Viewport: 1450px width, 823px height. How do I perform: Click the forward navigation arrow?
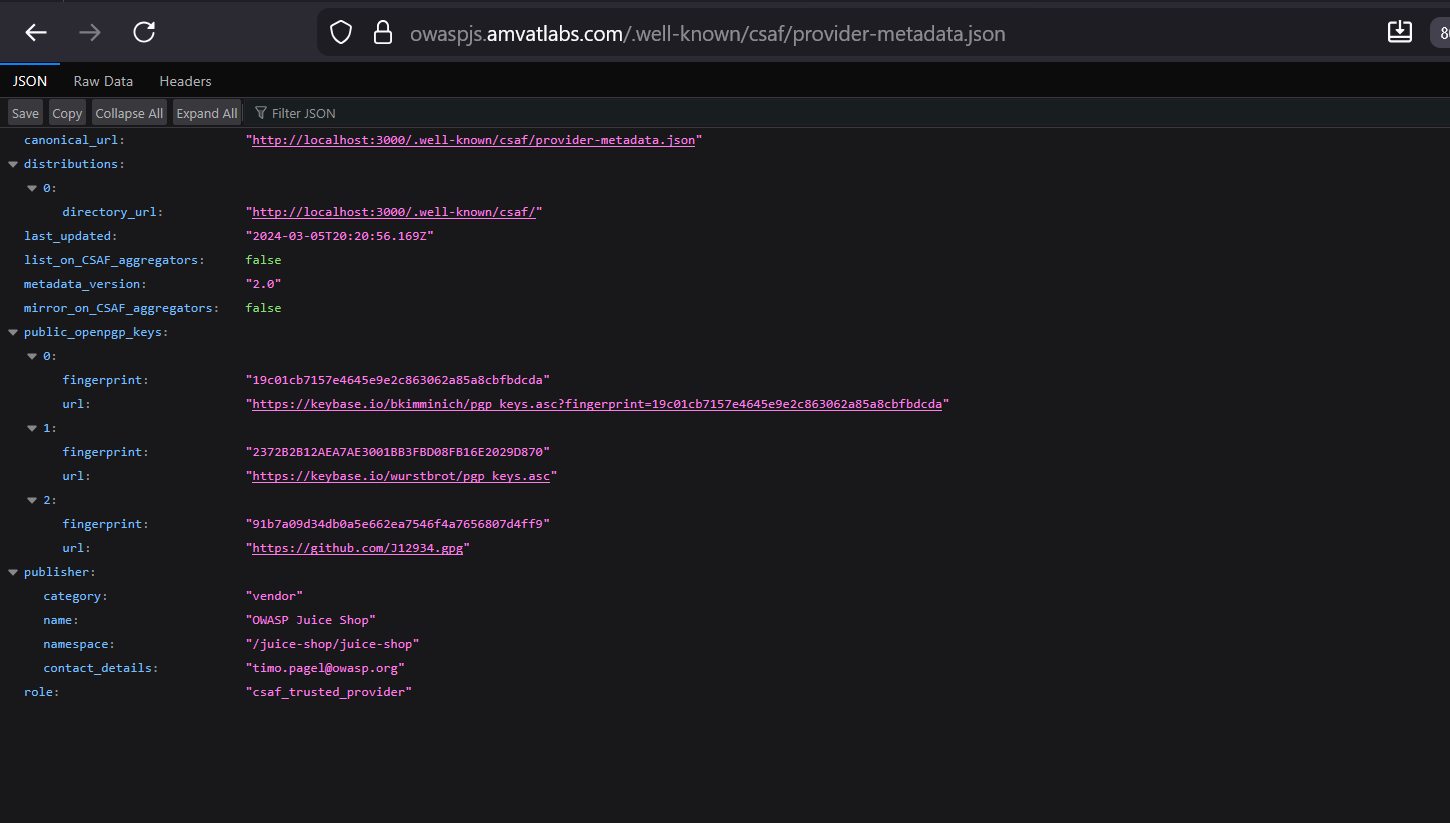point(90,33)
